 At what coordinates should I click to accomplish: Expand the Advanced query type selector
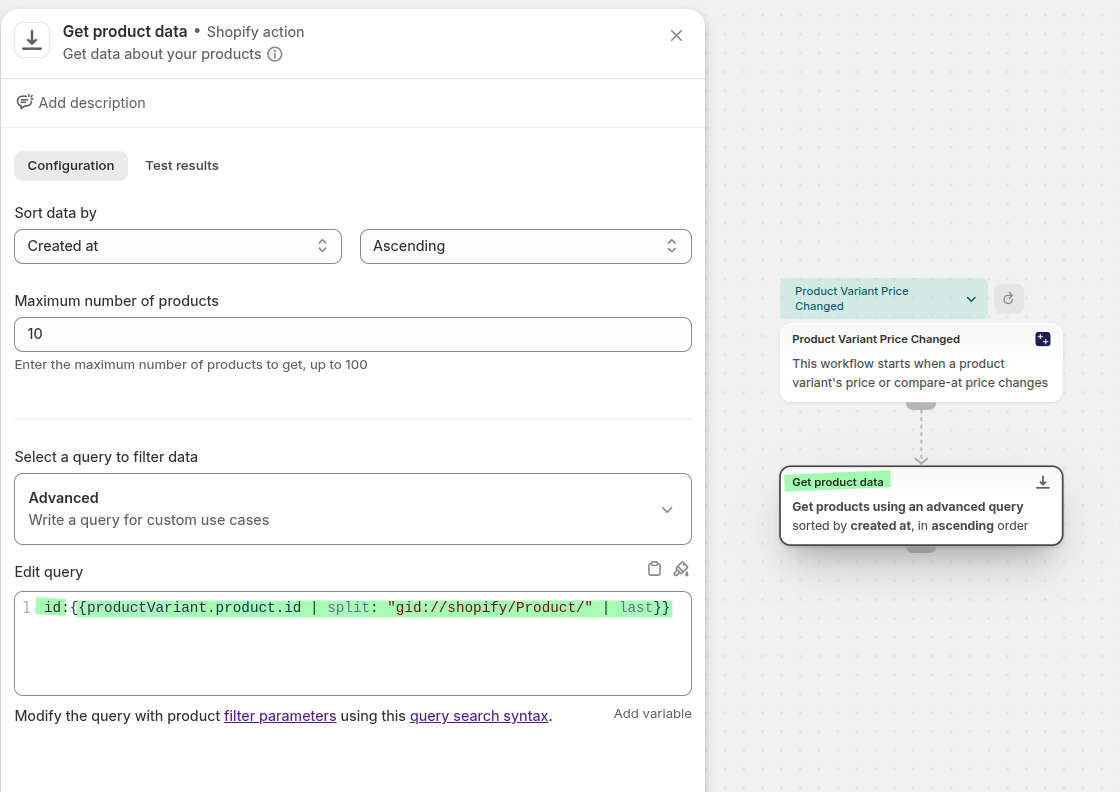point(352,509)
